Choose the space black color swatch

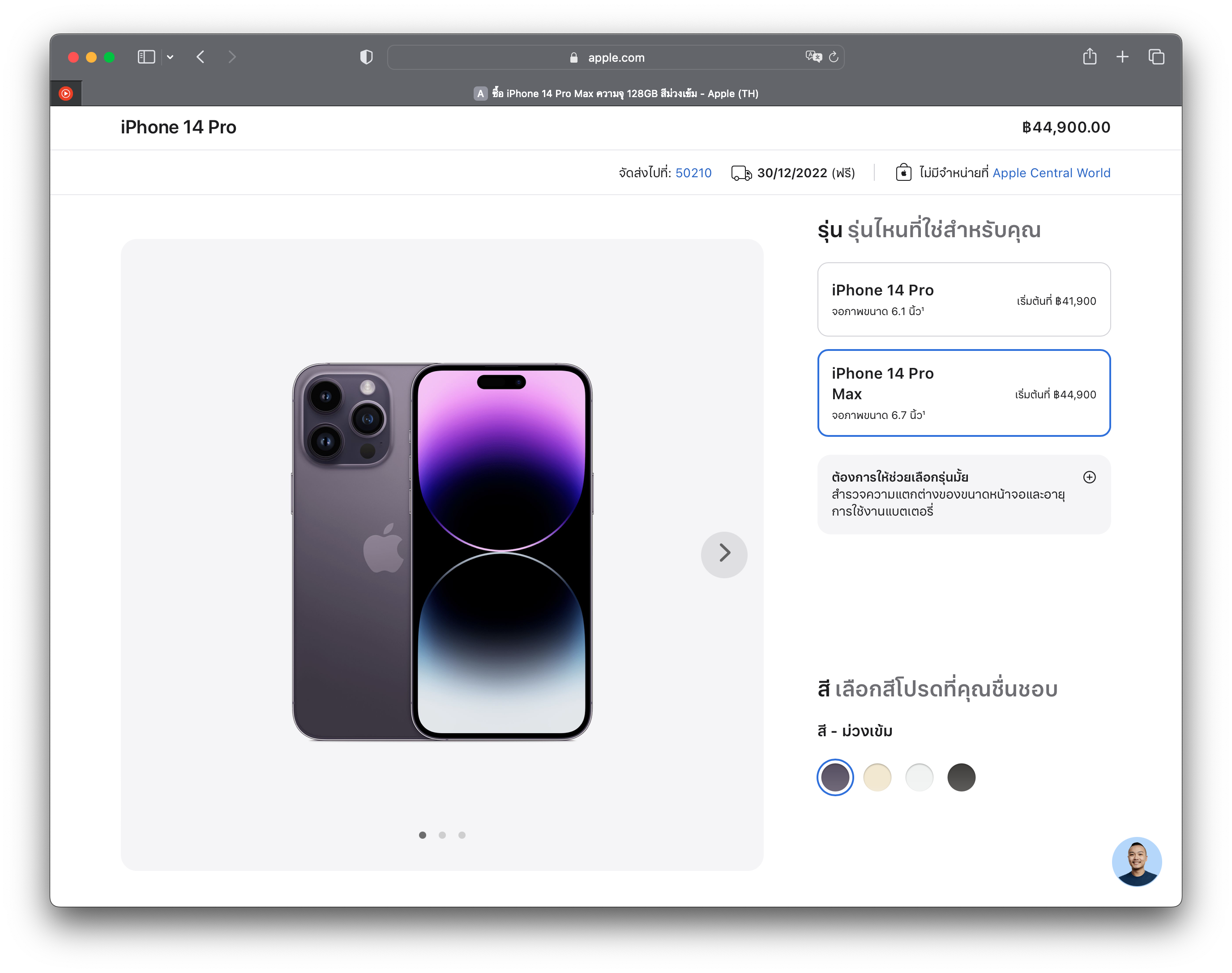(x=961, y=777)
